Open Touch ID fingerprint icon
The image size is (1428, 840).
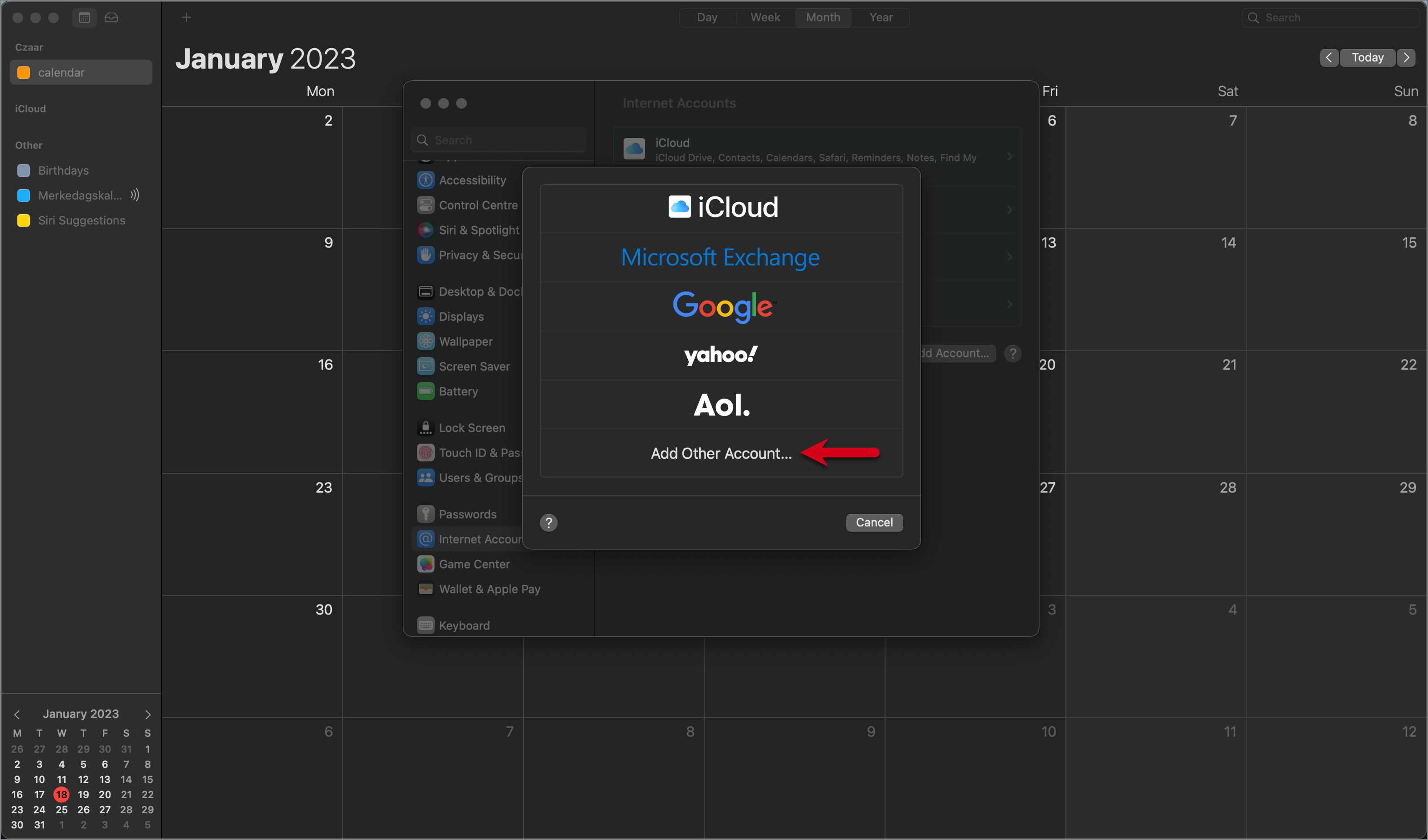tap(425, 453)
